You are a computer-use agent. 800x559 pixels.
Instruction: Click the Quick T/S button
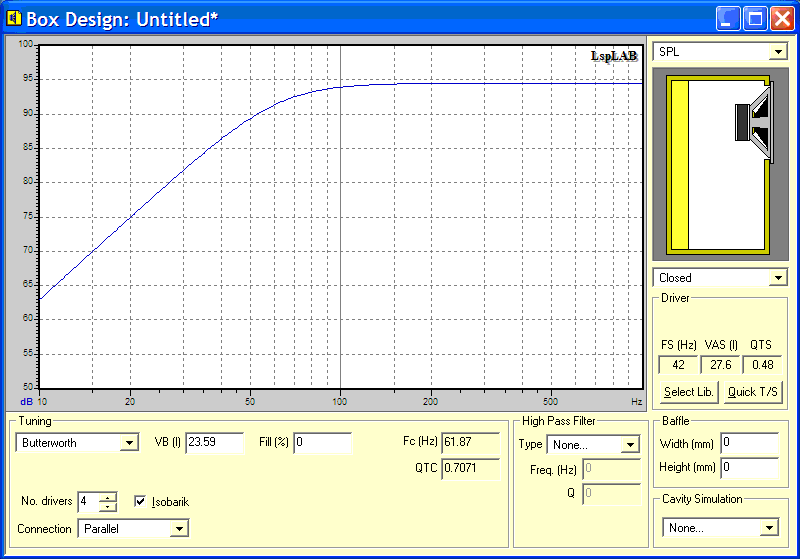click(x=753, y=392)
